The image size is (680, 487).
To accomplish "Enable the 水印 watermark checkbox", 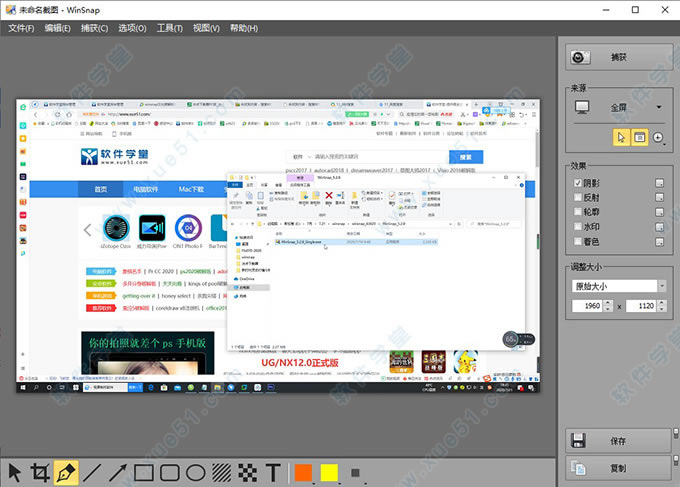I will [578, 226].
